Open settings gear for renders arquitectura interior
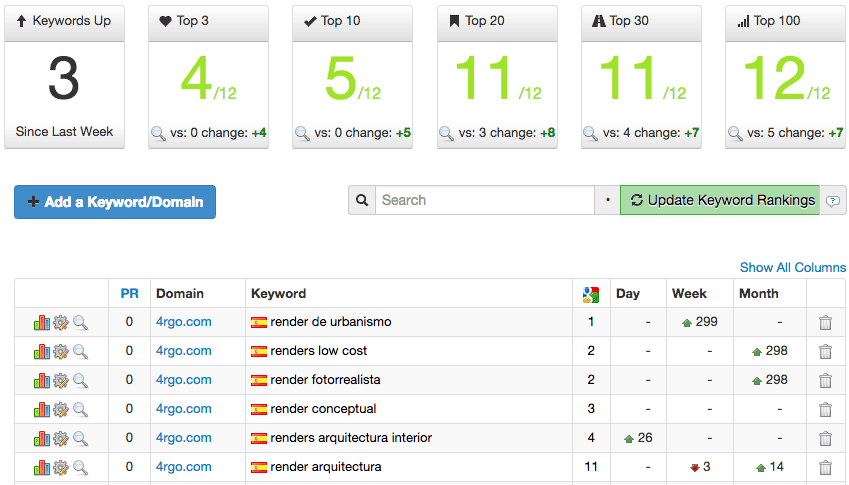This screenshot has height=485, width=849. click(61, 438)
